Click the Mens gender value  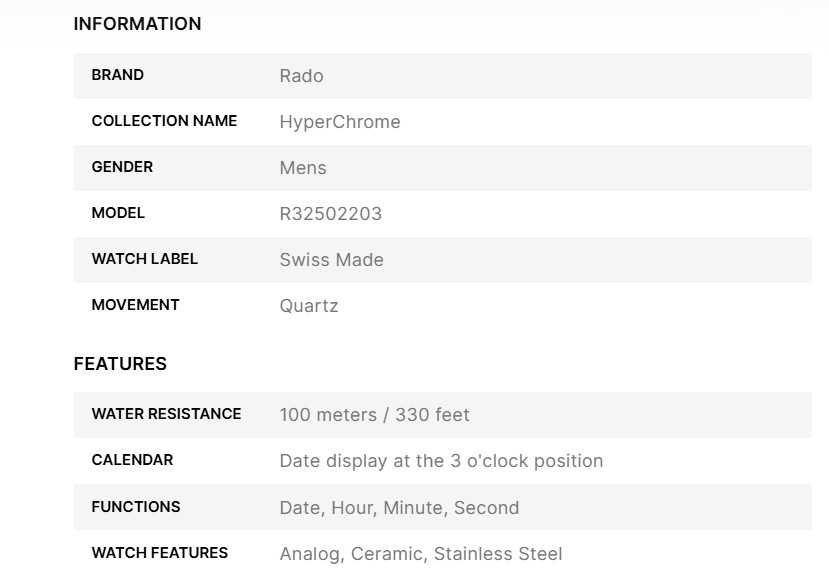[303, 168]
